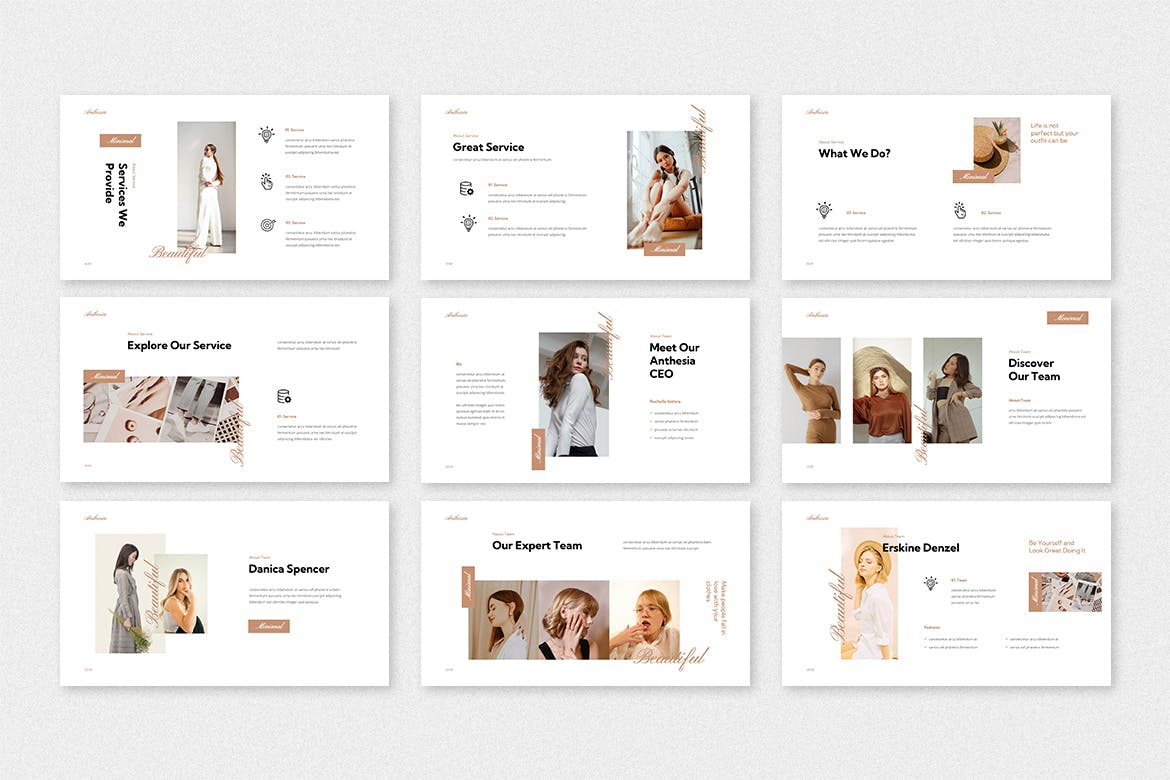
Task: Click the lightbulb icon on Great Service slide
Action: [x=467, y=222]
